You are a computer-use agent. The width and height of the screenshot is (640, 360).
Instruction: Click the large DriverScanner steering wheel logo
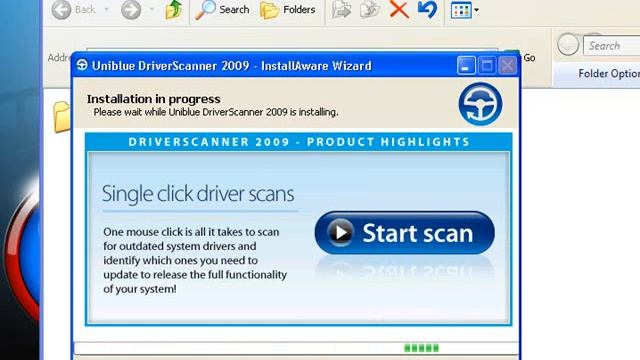coord(480,104)
